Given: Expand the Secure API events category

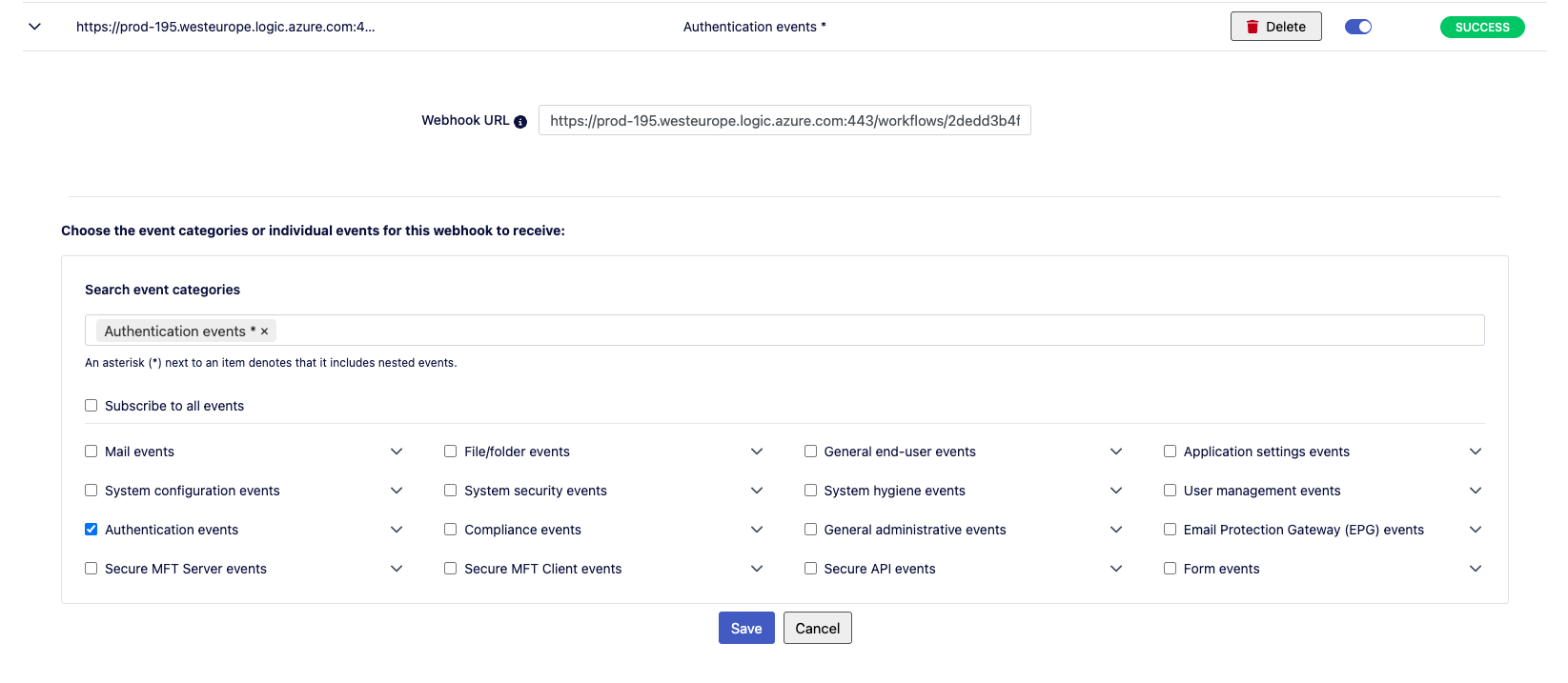Looking at the screenshot, I should [1116, 569].
